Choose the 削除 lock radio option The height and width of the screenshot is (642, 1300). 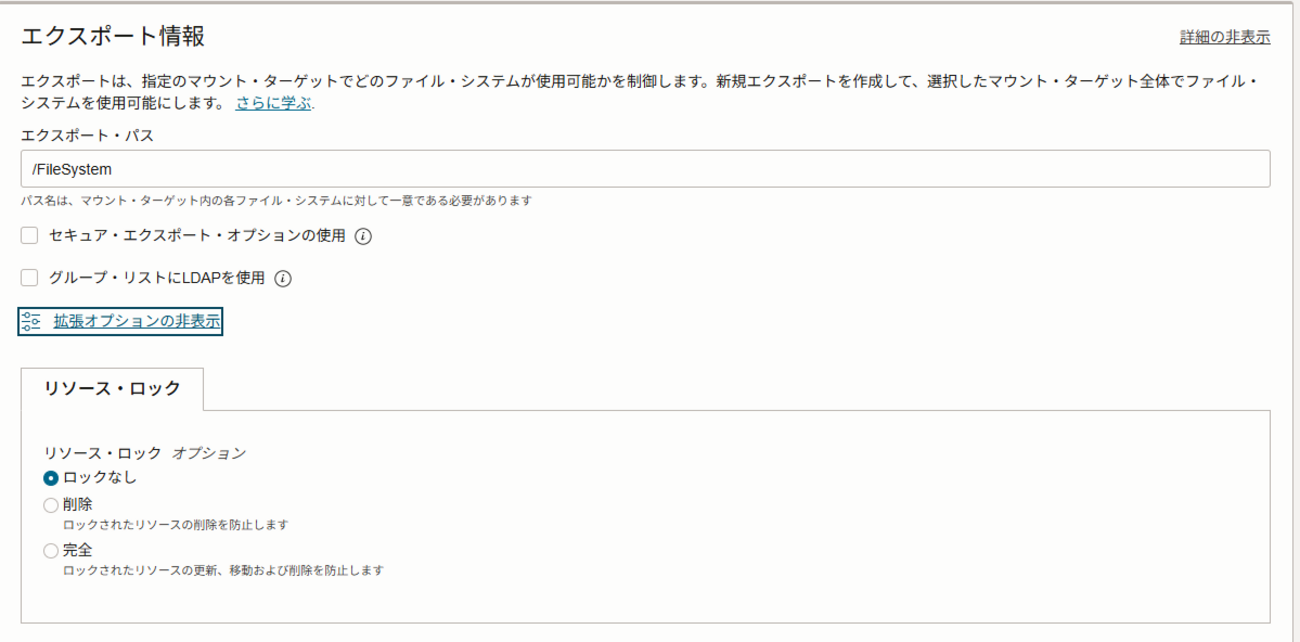click(x=51, y=505)
